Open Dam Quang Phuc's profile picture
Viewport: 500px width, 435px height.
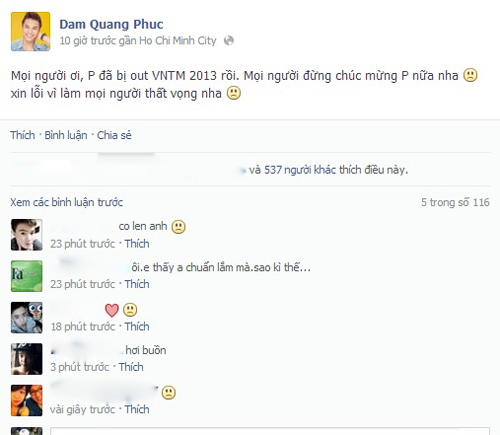[30, 31]
